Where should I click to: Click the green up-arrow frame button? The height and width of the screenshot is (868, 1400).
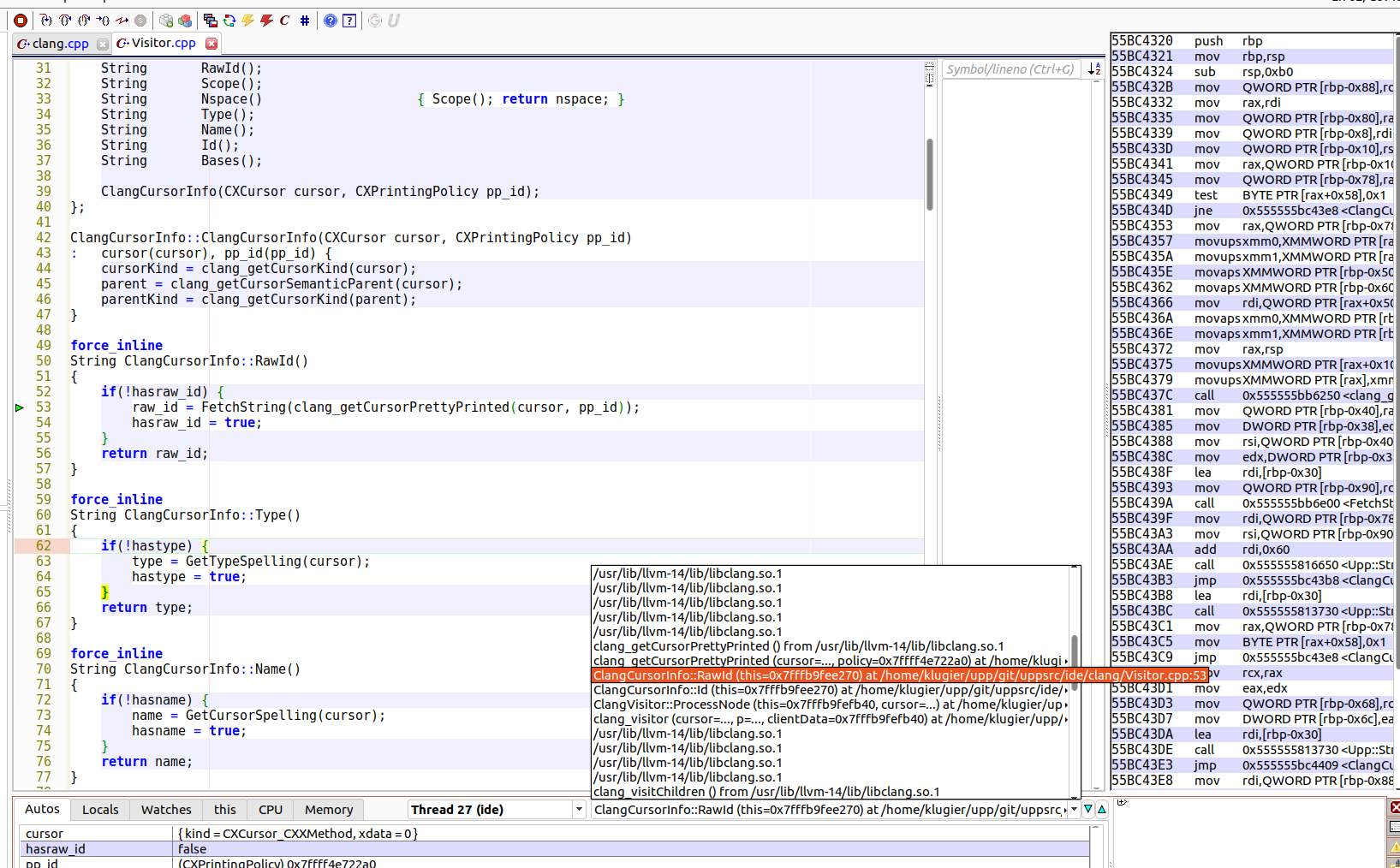[x=1101, y=810]
